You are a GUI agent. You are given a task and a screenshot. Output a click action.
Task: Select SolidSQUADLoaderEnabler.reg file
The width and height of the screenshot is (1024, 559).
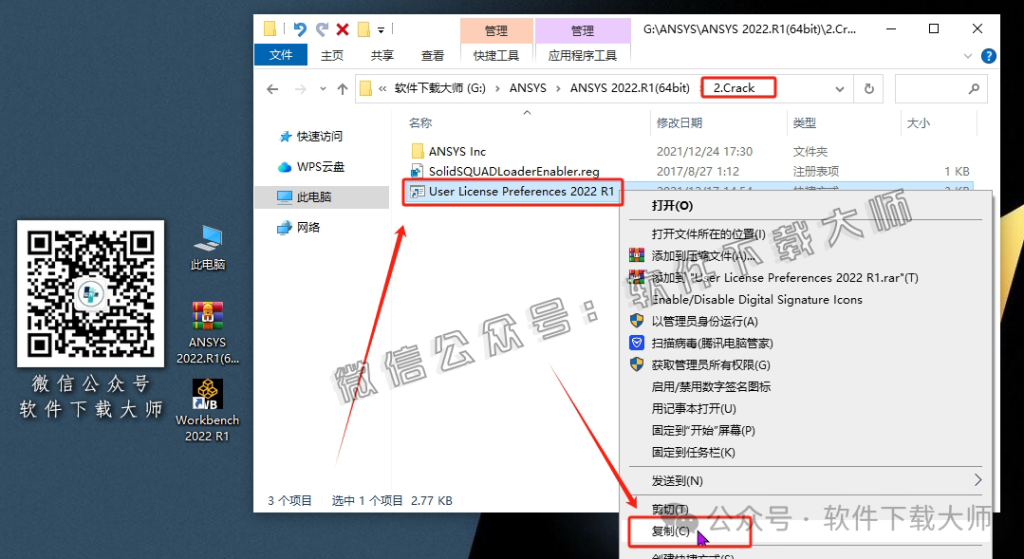coord(514,171)
